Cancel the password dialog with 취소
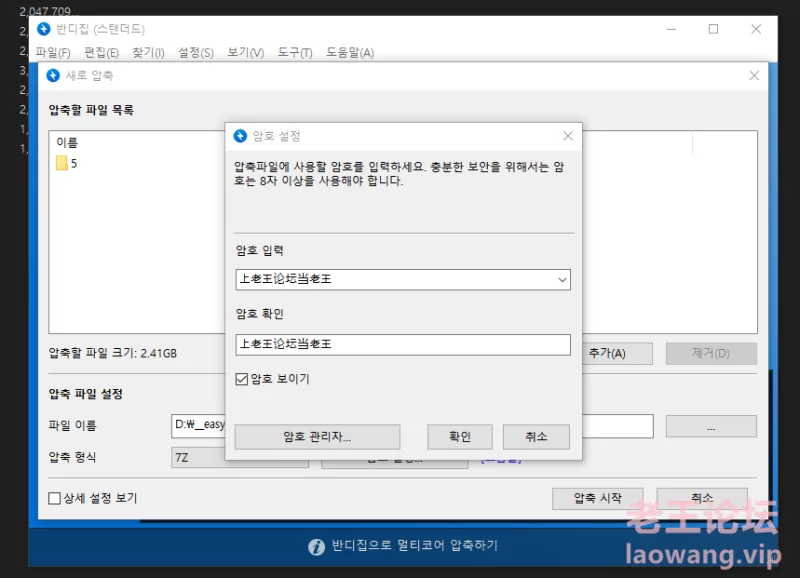Screen dimensions: 800x578 tap(536, 437)
